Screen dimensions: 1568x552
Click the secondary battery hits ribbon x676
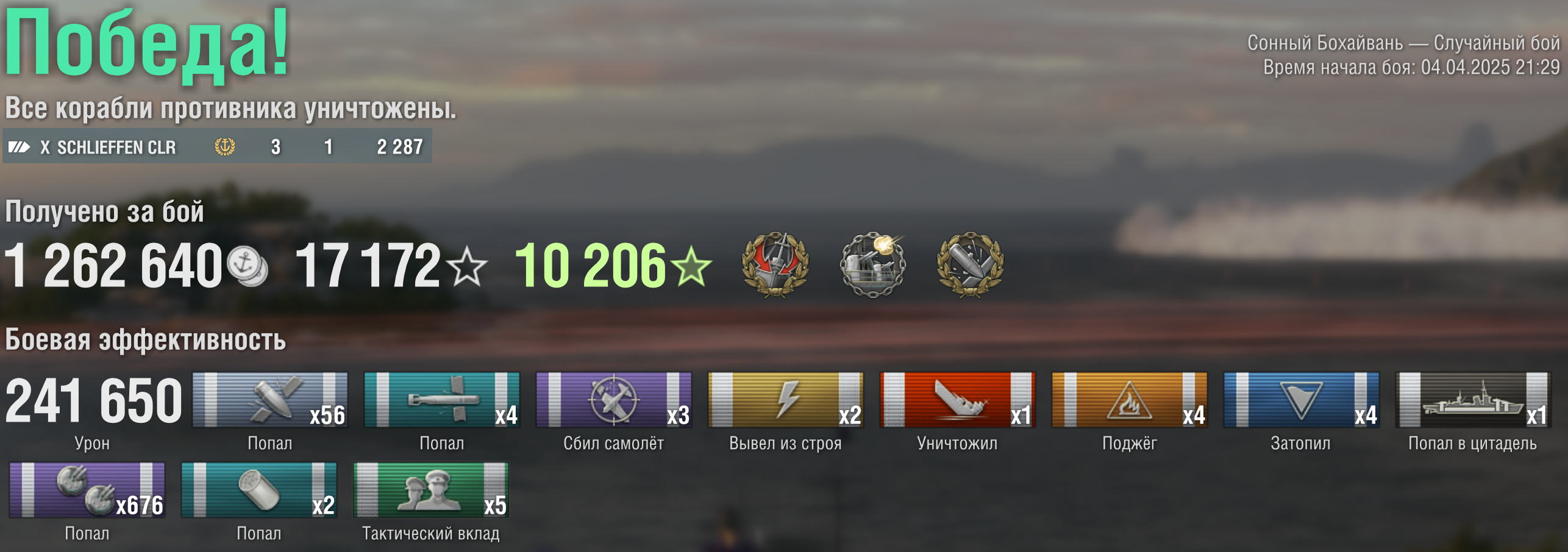point(87,490)
